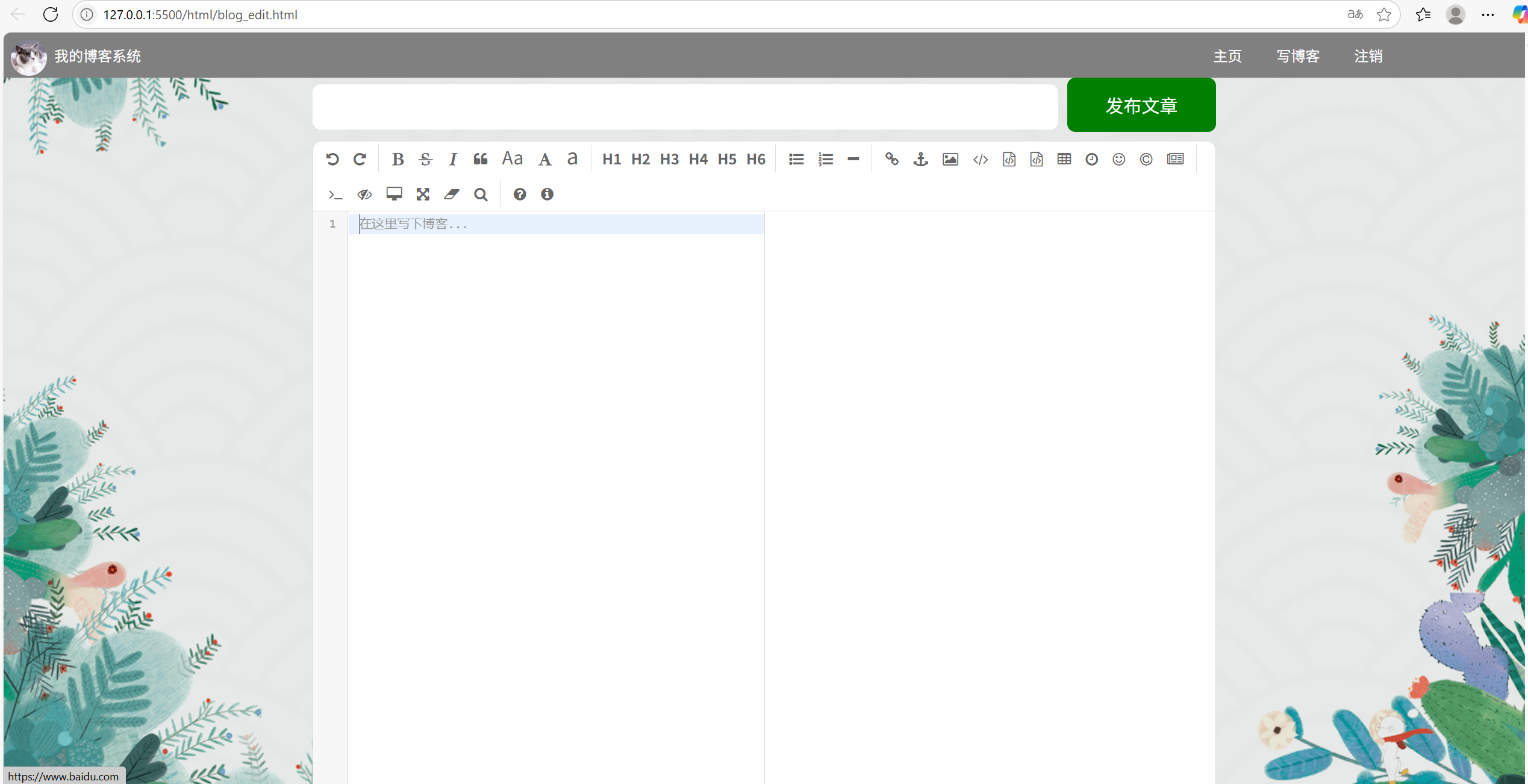Click the Bold formatting icon
This screenshot has height=784, width=1528.
tap(398, 160)
